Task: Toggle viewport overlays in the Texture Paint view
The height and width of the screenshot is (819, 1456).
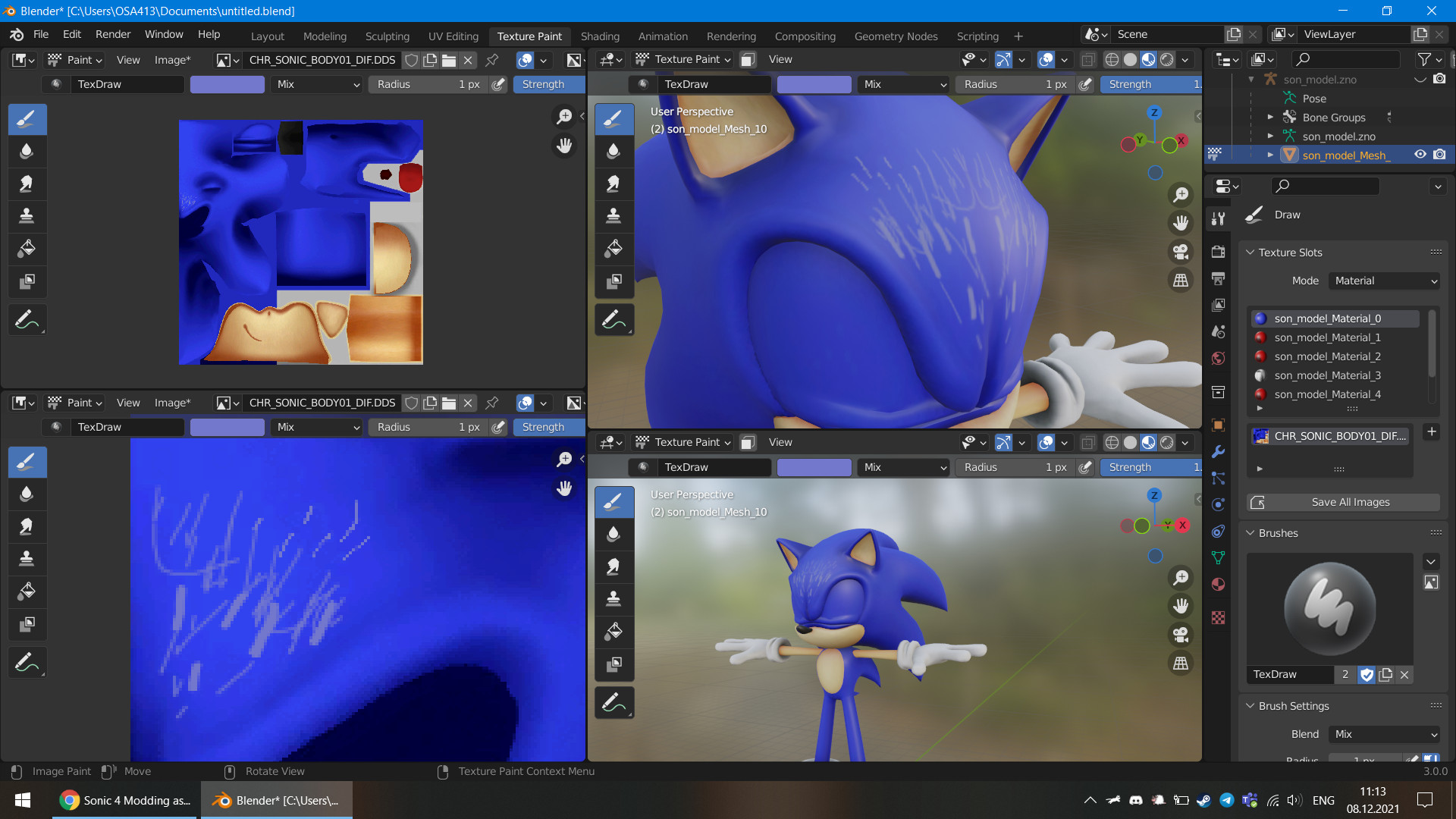Action: click(1046, 60)
